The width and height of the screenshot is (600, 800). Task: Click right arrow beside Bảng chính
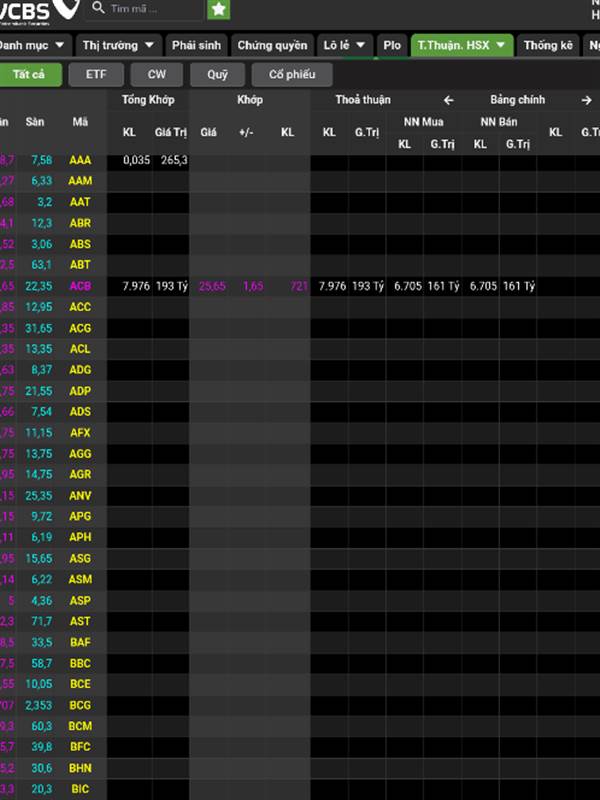586,100
